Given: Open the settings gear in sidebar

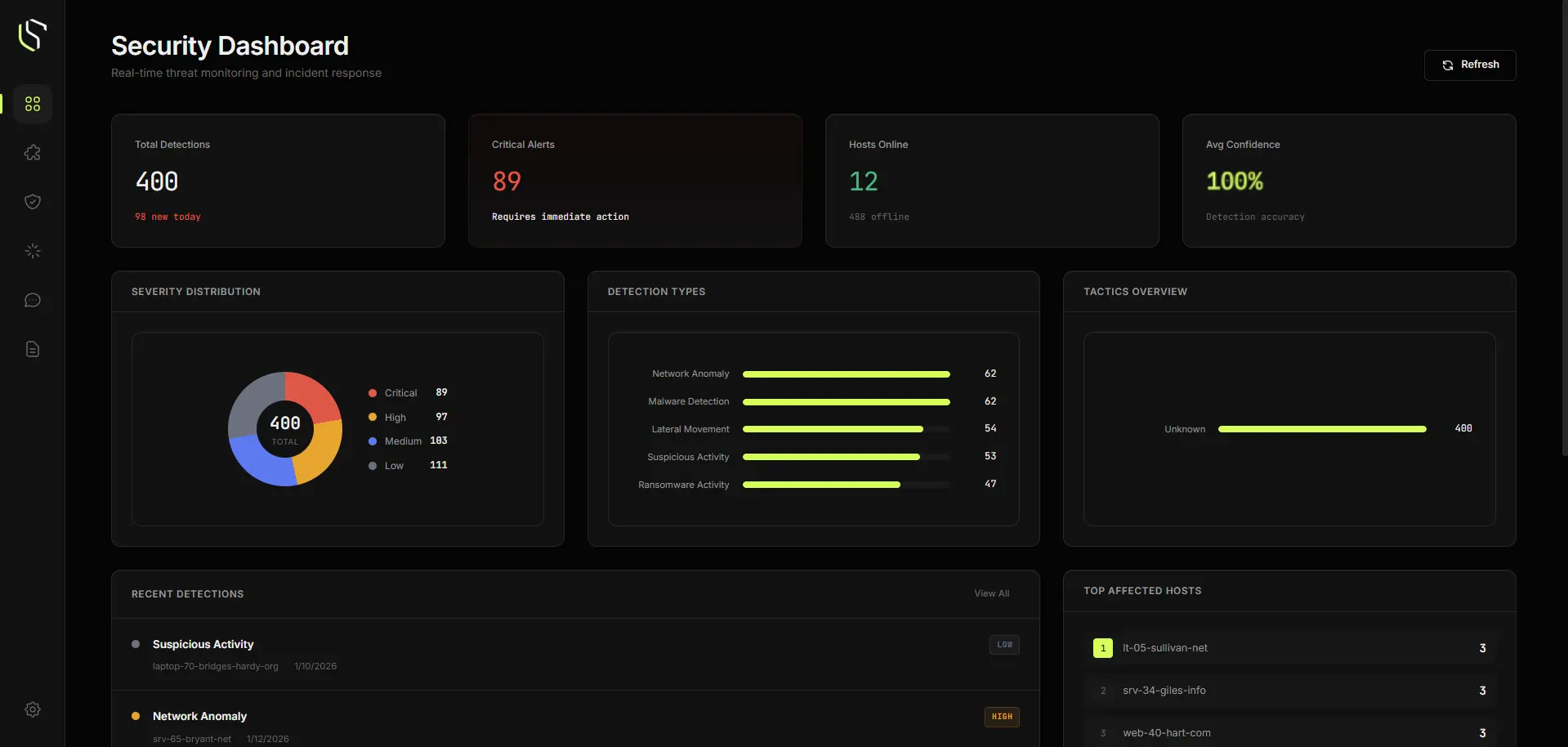Looking at the screenshot, I should point(32,709).
